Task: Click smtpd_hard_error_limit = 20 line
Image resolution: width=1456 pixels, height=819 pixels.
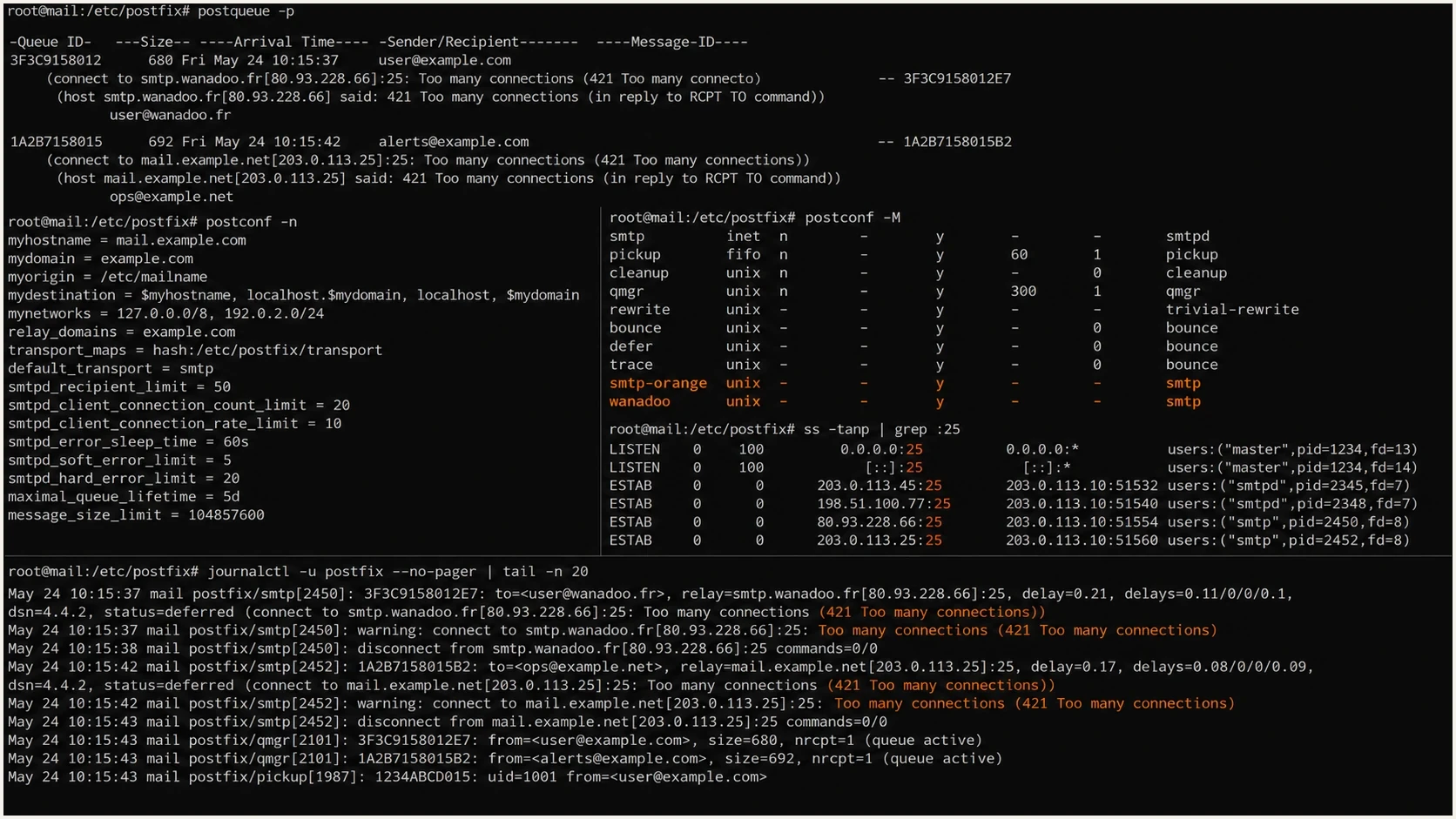Action: (x=124, y=478)
